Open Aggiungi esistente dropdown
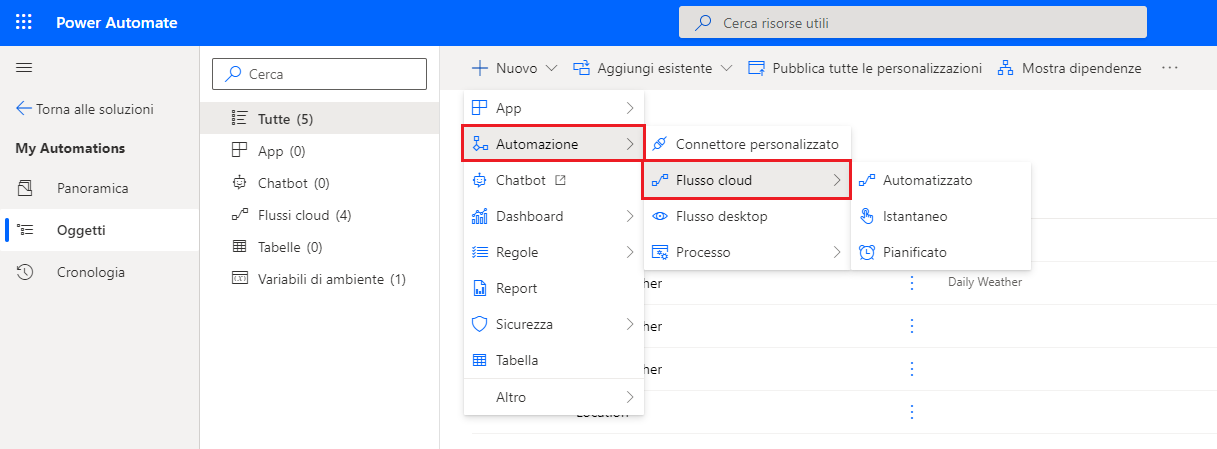The image size is (1217, 449). [653, 68]
